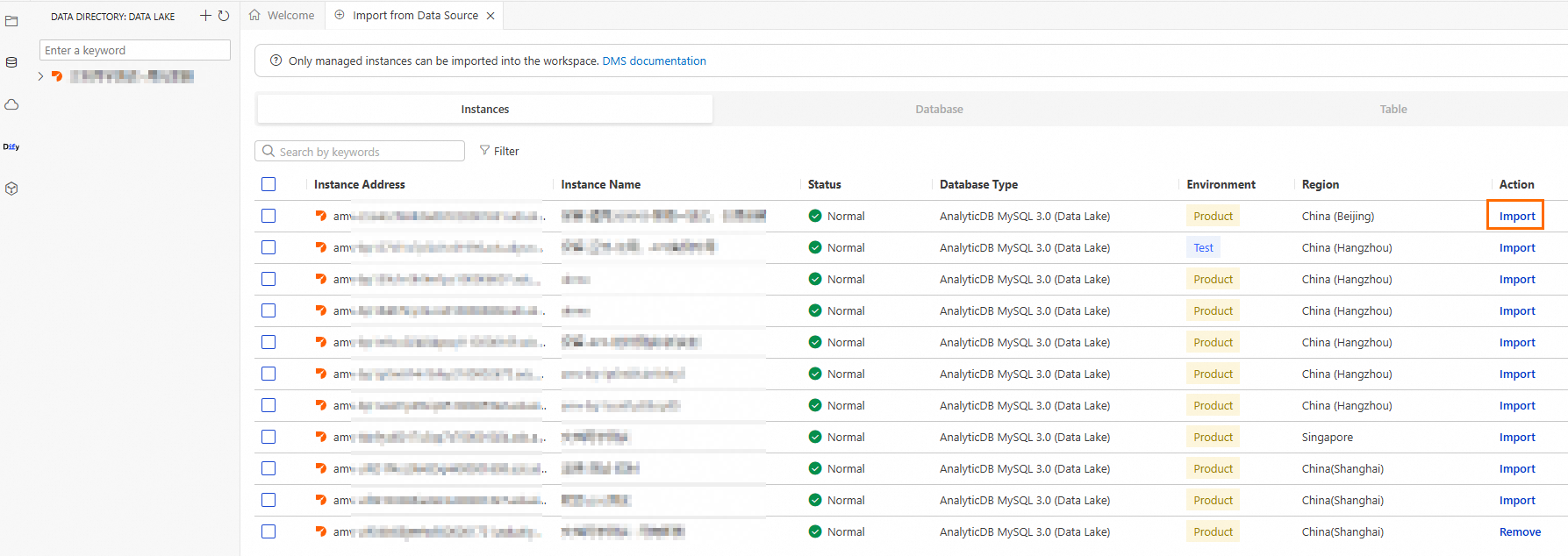The height and width of the screenshot is (556, 1568).
Task: Refresh the Data Directory list
Action: (x=224, y=16)
